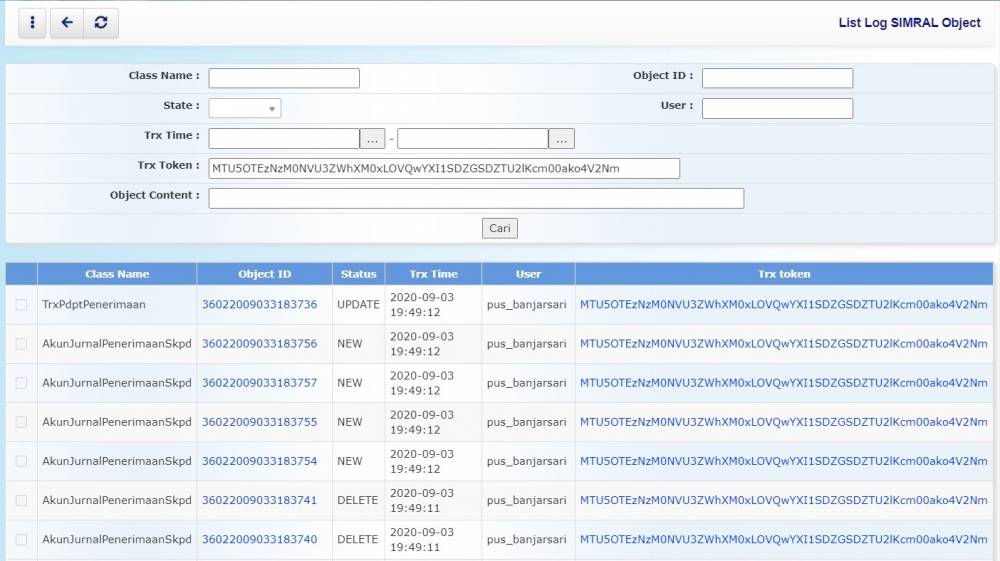Click the Trx token link in the first row

[x=783, y=305]
